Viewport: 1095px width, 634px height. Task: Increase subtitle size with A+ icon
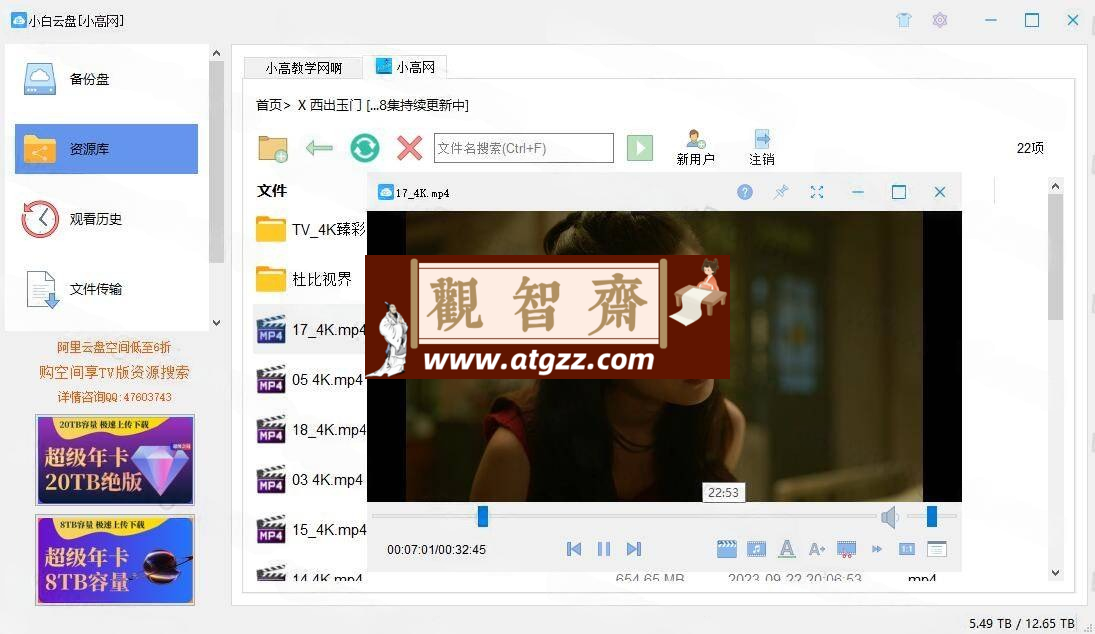tap(817, 550)
